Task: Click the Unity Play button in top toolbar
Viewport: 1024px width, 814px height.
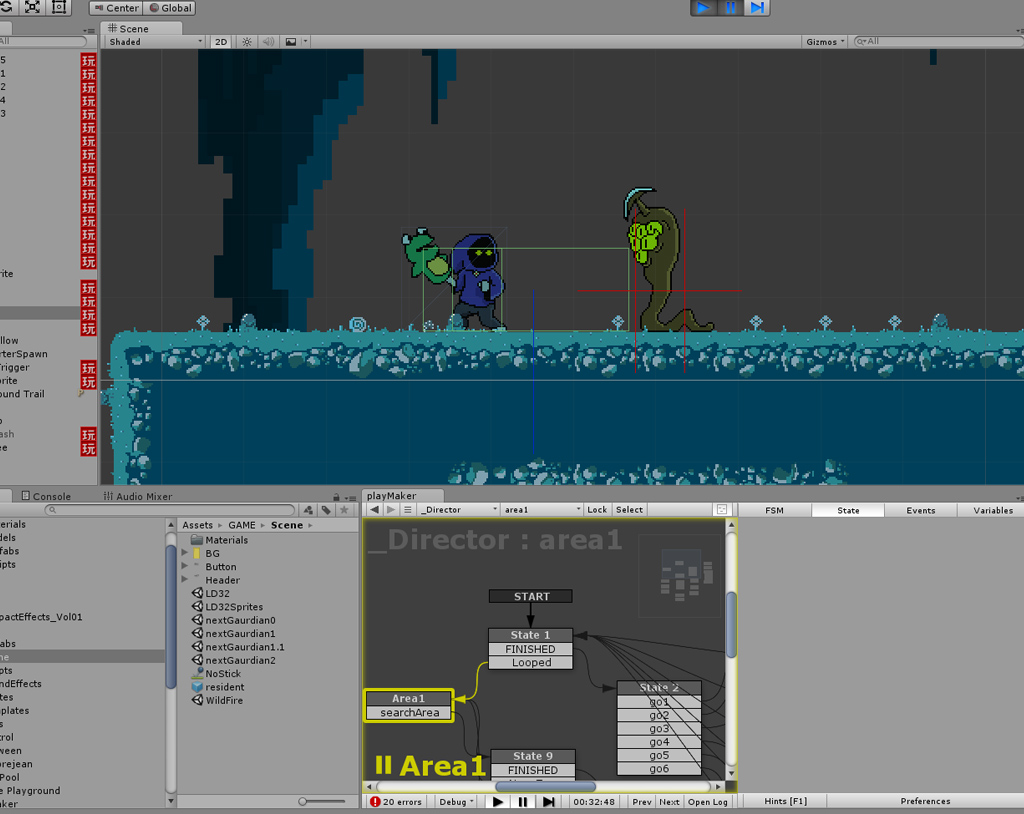Action: 703,8
